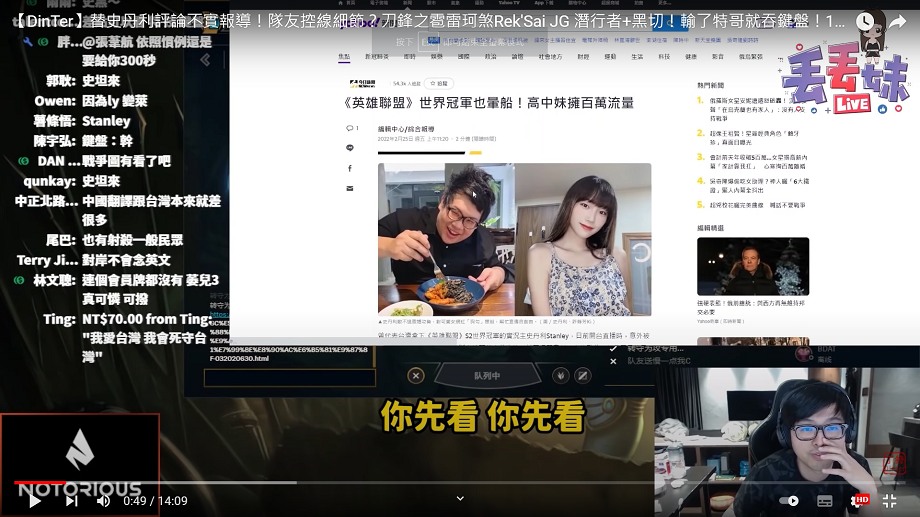
Task: Follow the news source with 追蹤 button
Action: click(439, 83)
